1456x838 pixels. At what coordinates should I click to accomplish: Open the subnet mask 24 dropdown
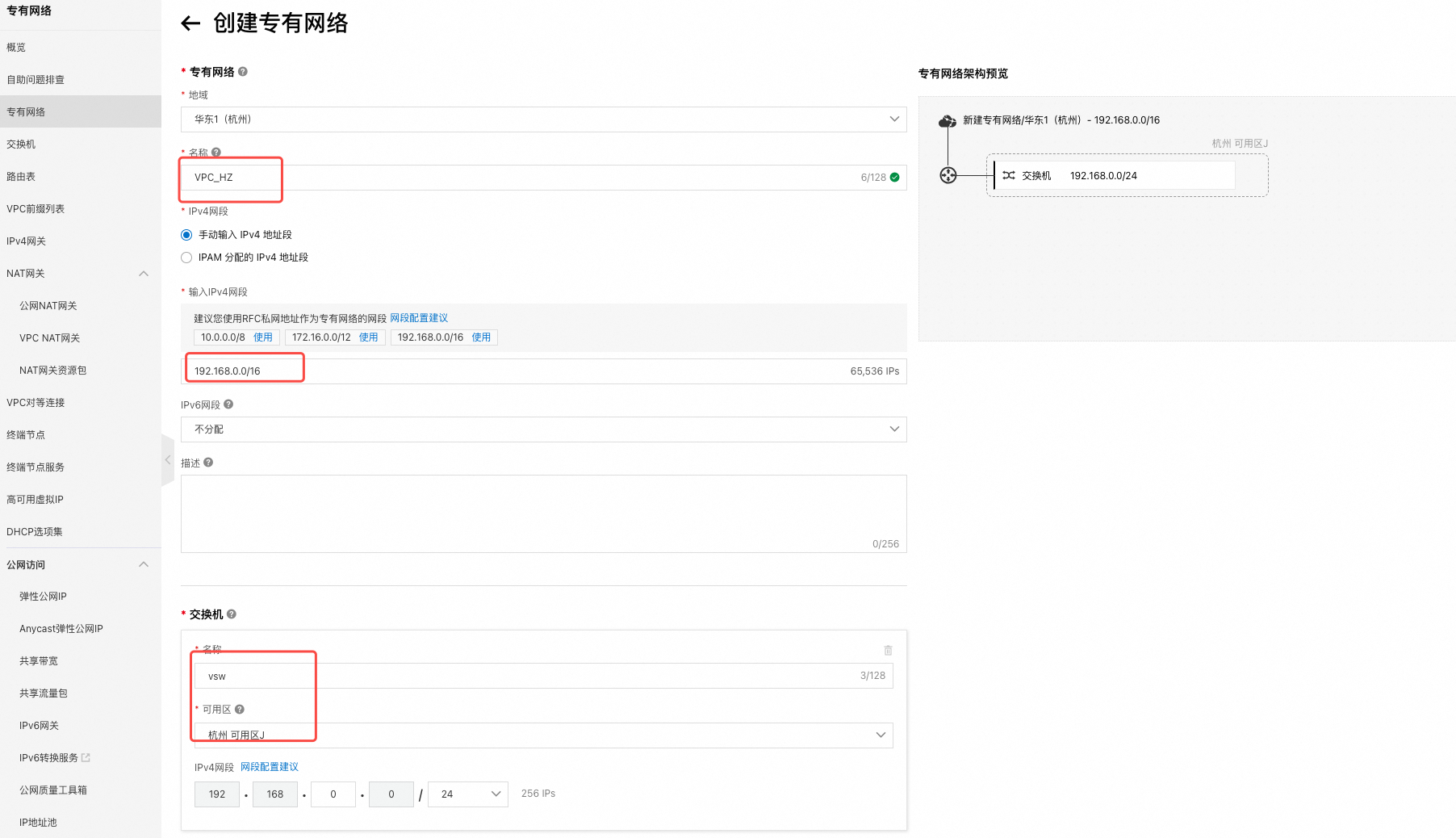(x=468, y=794)
